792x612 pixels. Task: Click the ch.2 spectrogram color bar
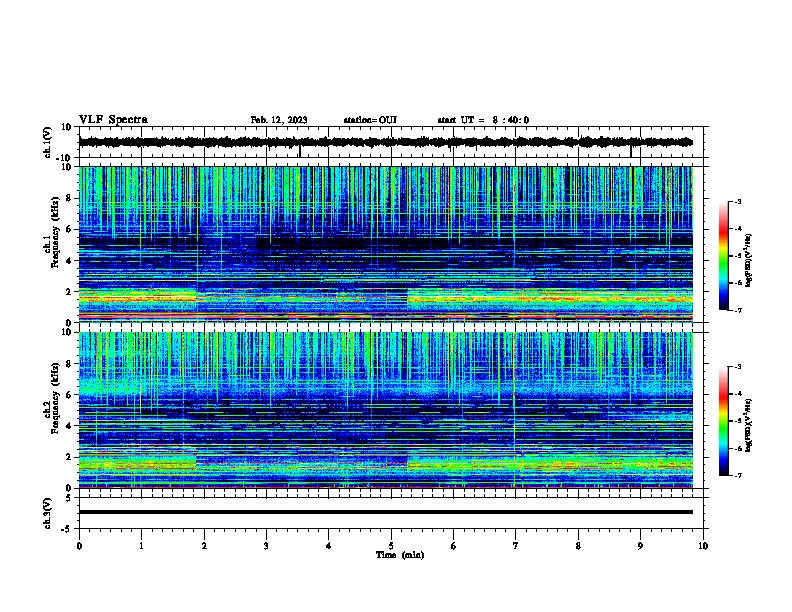723,421
